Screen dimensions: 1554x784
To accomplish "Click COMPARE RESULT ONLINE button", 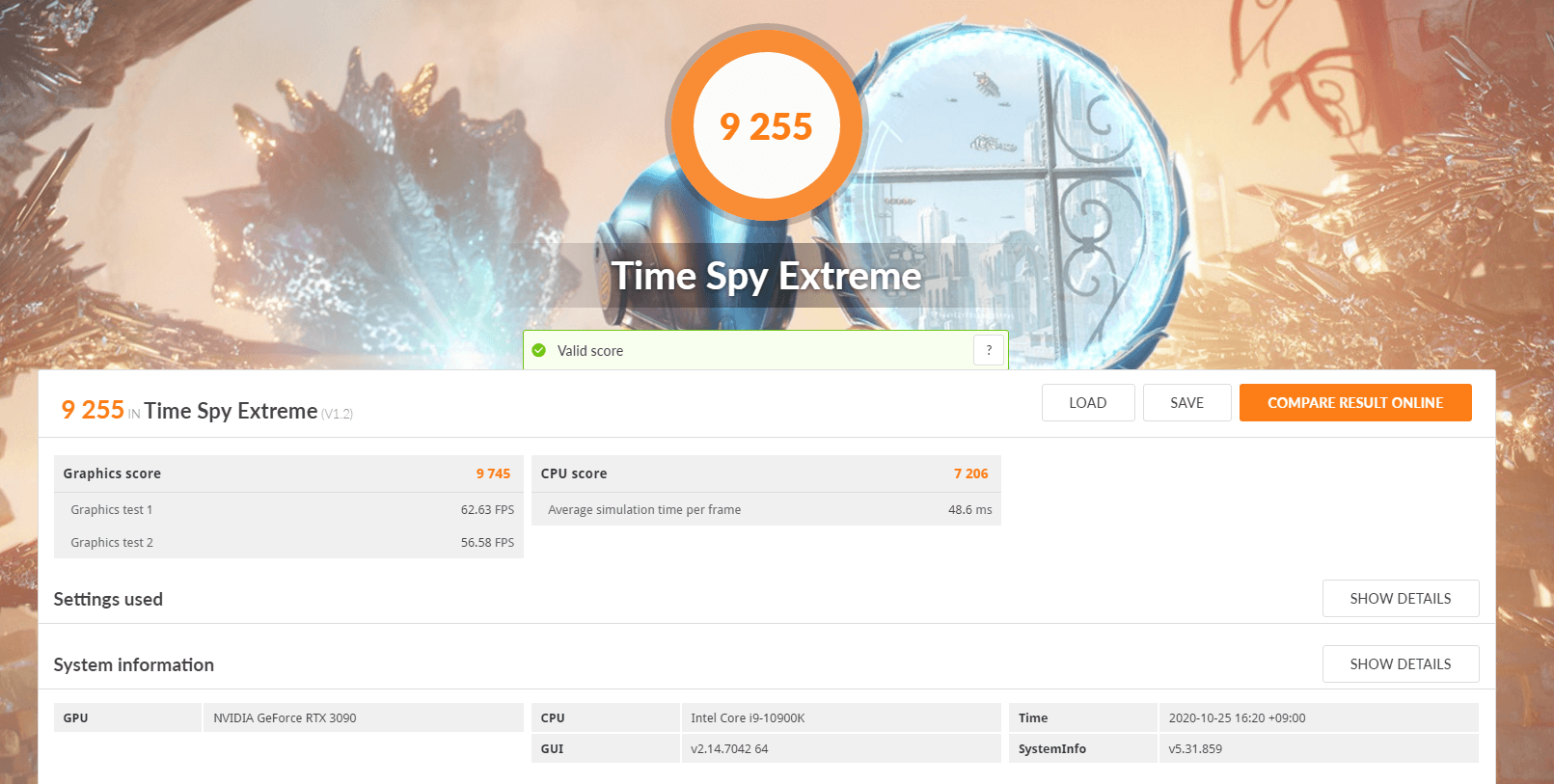I will coord(1355,403).
